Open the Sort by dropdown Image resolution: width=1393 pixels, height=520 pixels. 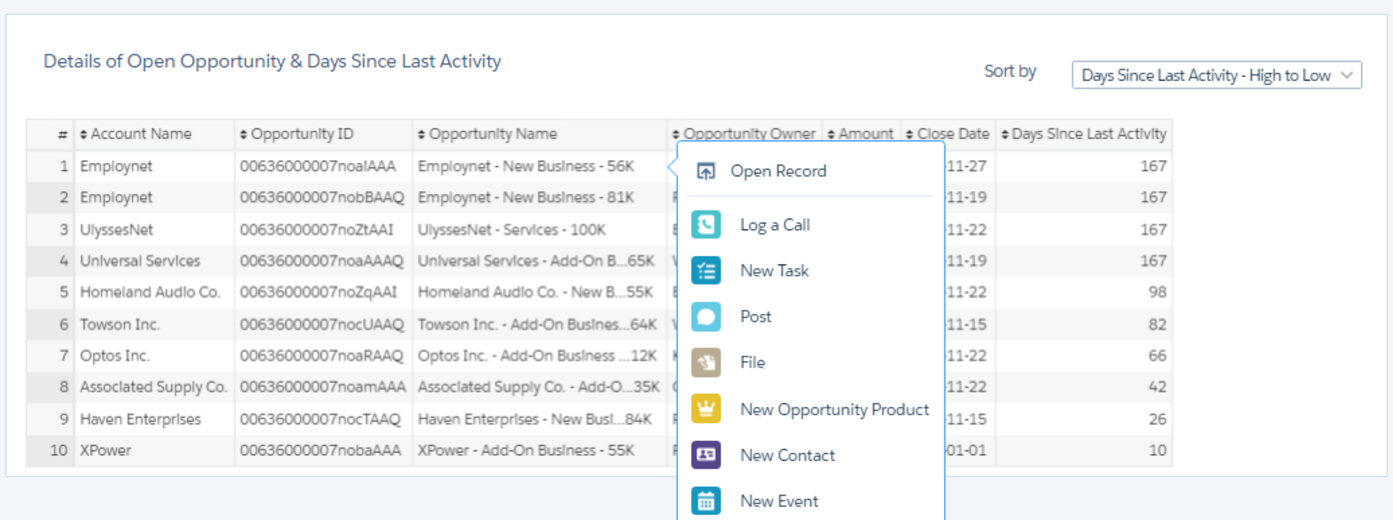click(x=1216, y=75)
